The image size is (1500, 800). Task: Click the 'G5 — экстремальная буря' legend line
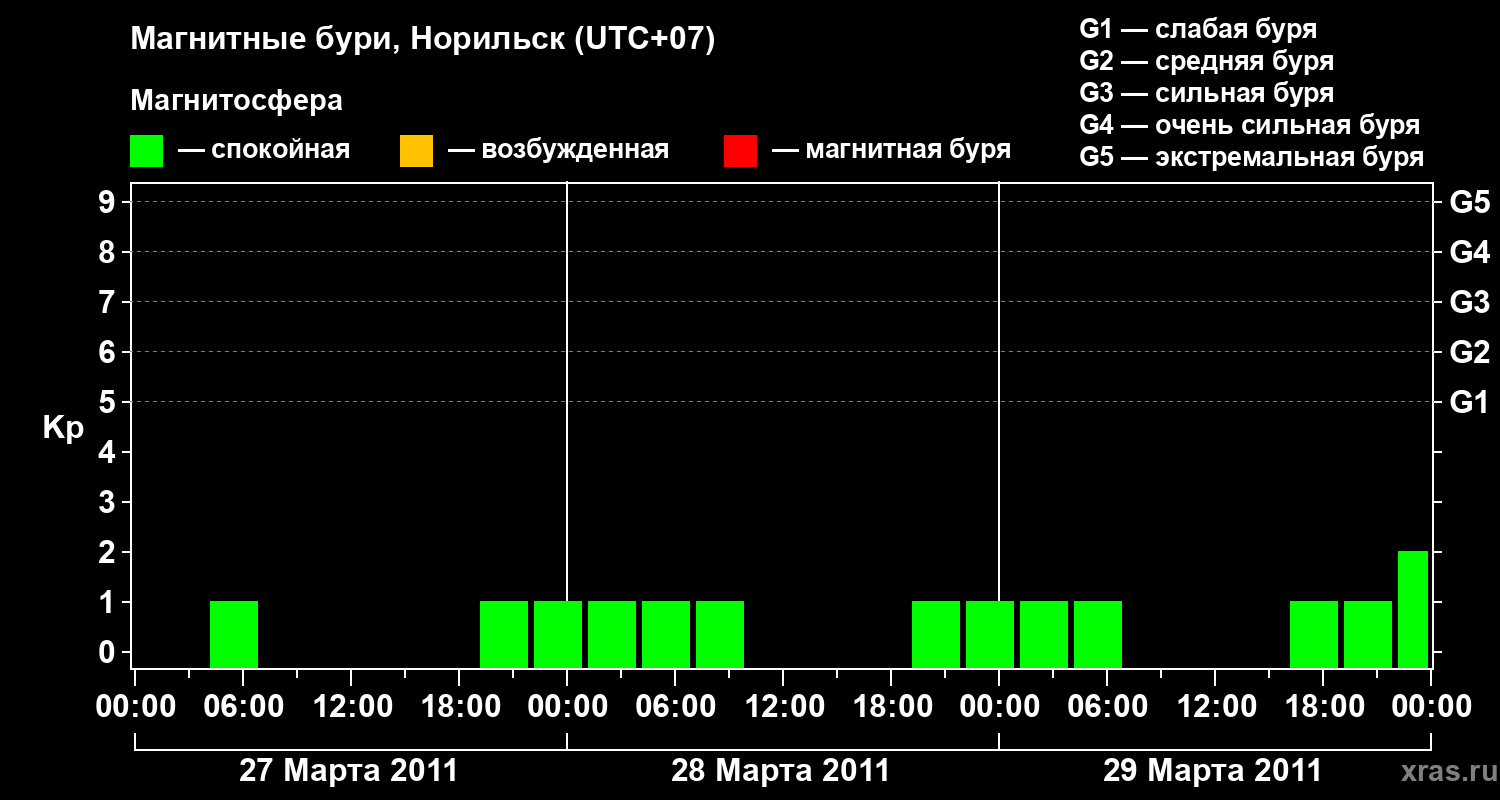point(1252,157)
